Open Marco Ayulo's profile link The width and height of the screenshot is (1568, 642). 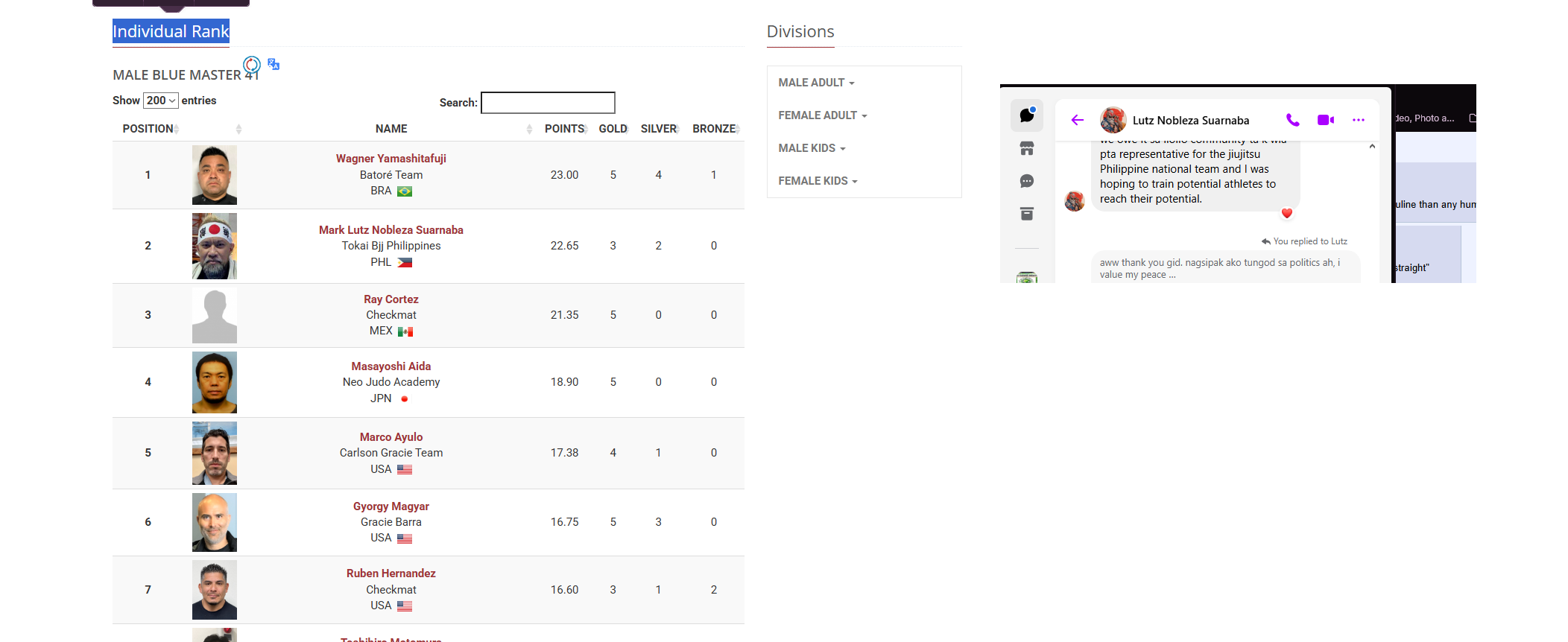(x=391, y=437)
